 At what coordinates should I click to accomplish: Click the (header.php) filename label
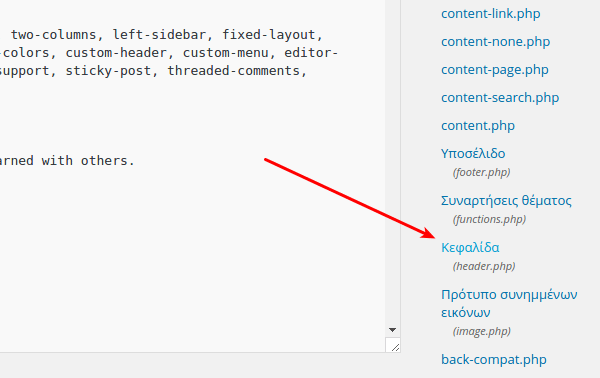pos(484,266)
